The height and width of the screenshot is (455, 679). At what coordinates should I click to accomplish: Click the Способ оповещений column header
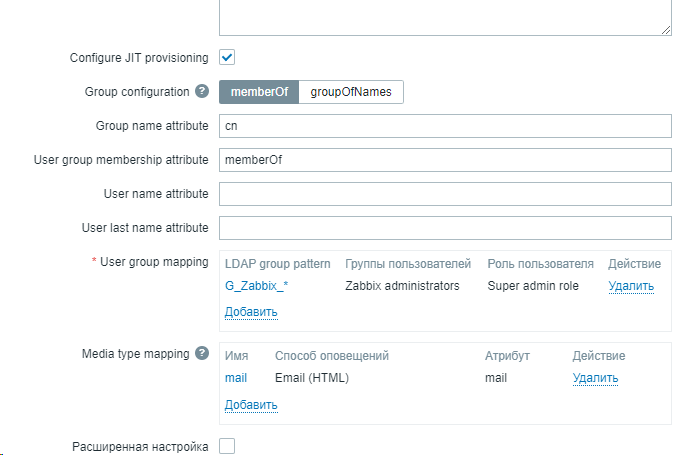click(331, 356)
